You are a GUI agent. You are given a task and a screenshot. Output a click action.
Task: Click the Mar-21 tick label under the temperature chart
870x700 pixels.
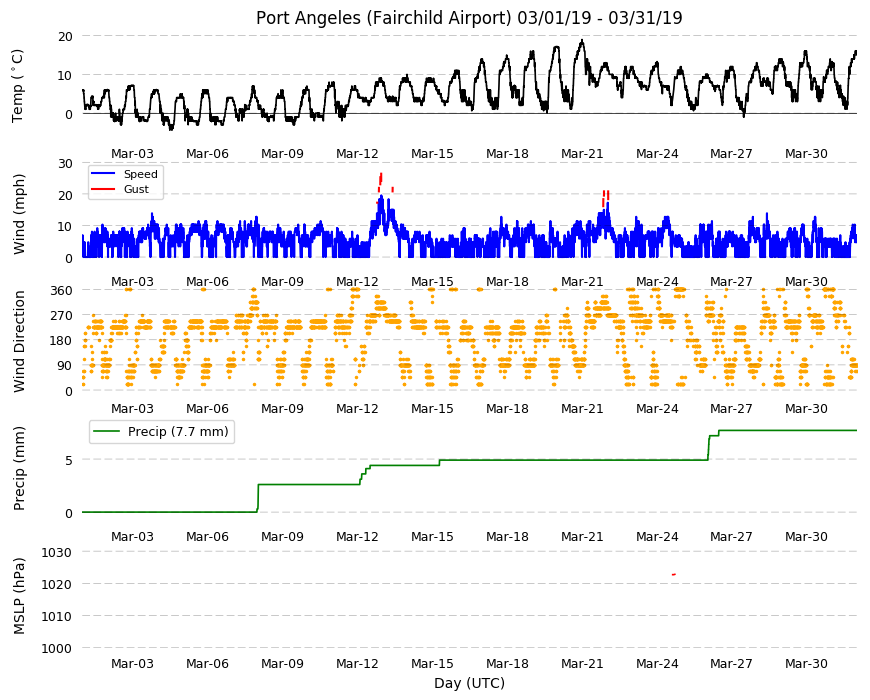[x=581, y=154]
